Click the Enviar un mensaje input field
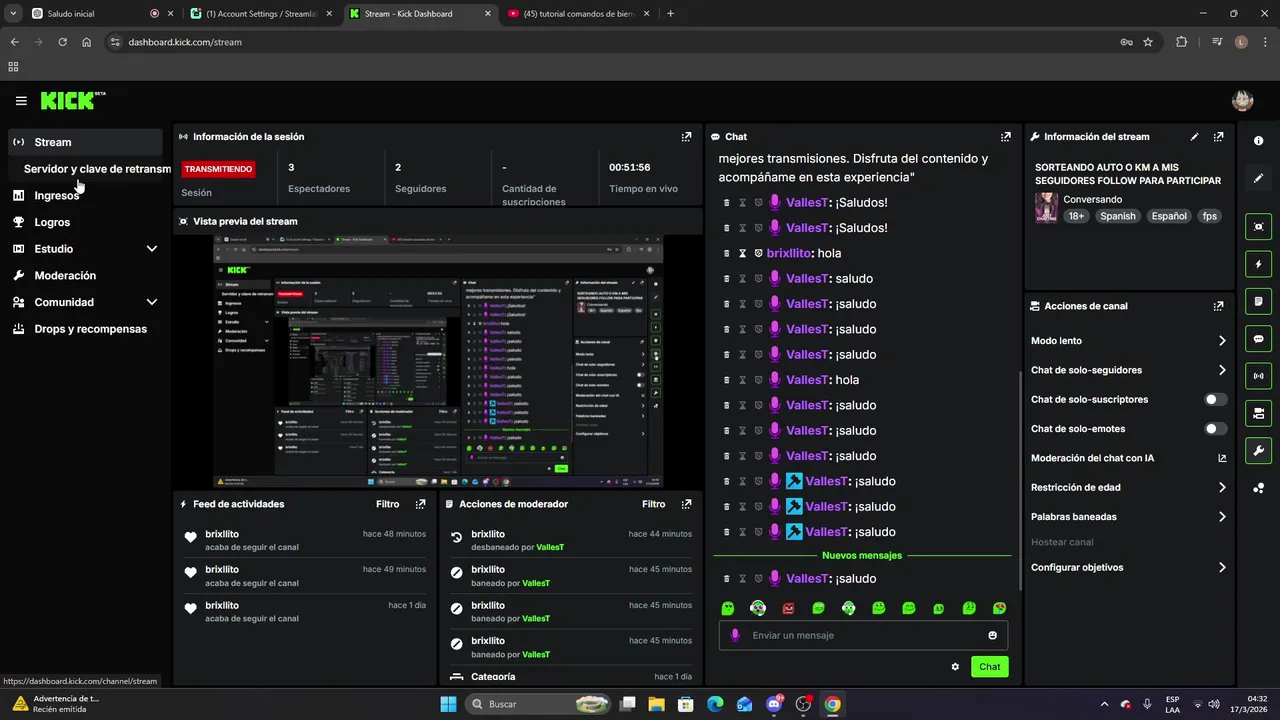Image resolution: width=1280 pixels, height=720 pixels. point(863,635)
